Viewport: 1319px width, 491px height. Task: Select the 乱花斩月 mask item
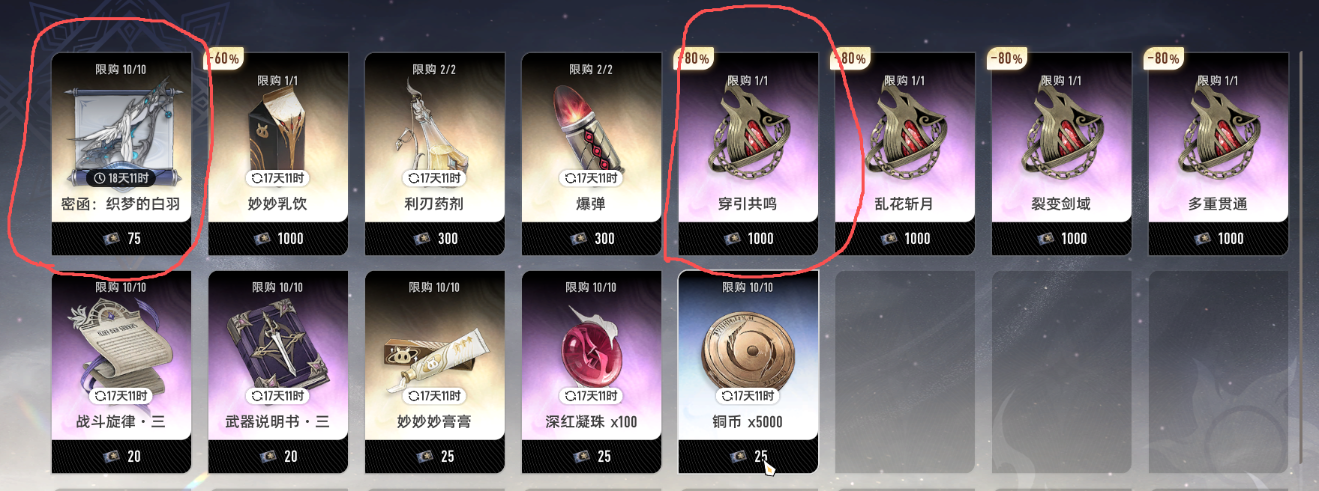coord(904,154)
